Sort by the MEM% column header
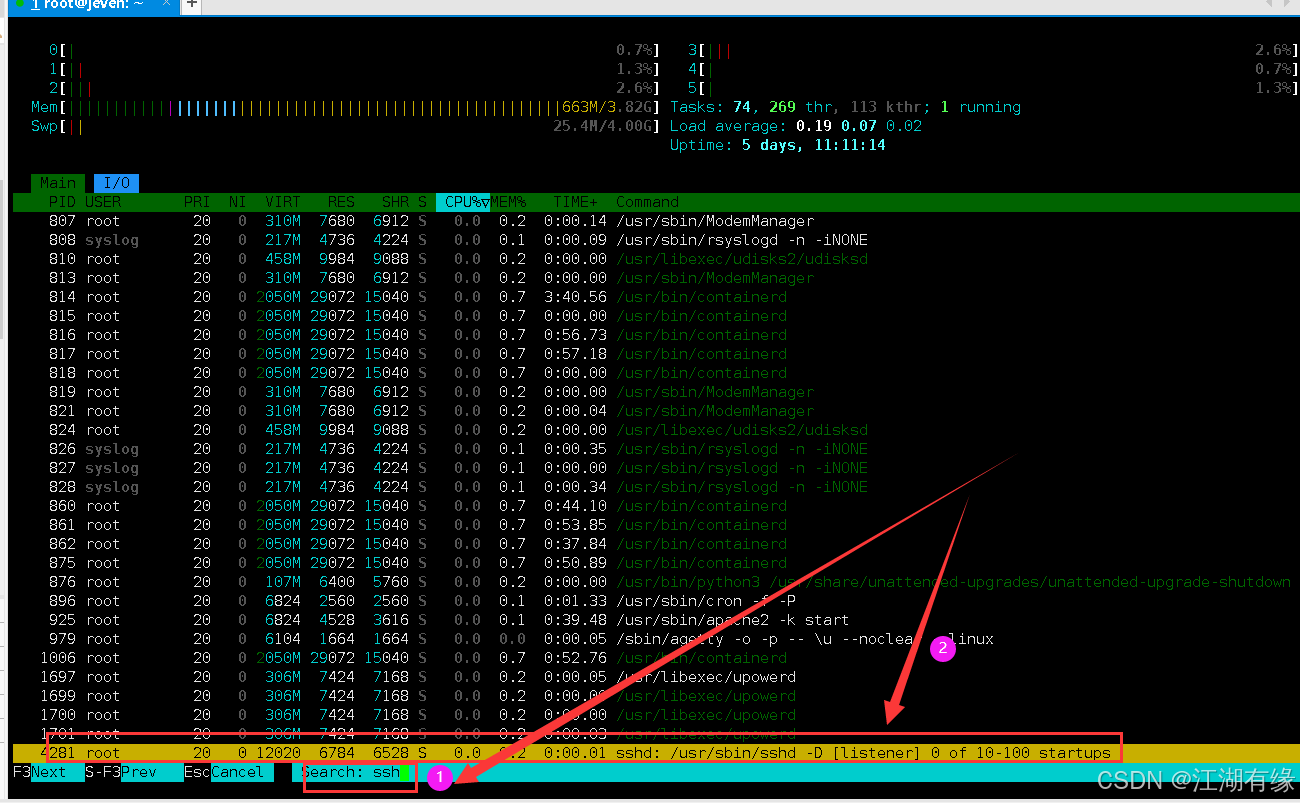 point(508,202)
